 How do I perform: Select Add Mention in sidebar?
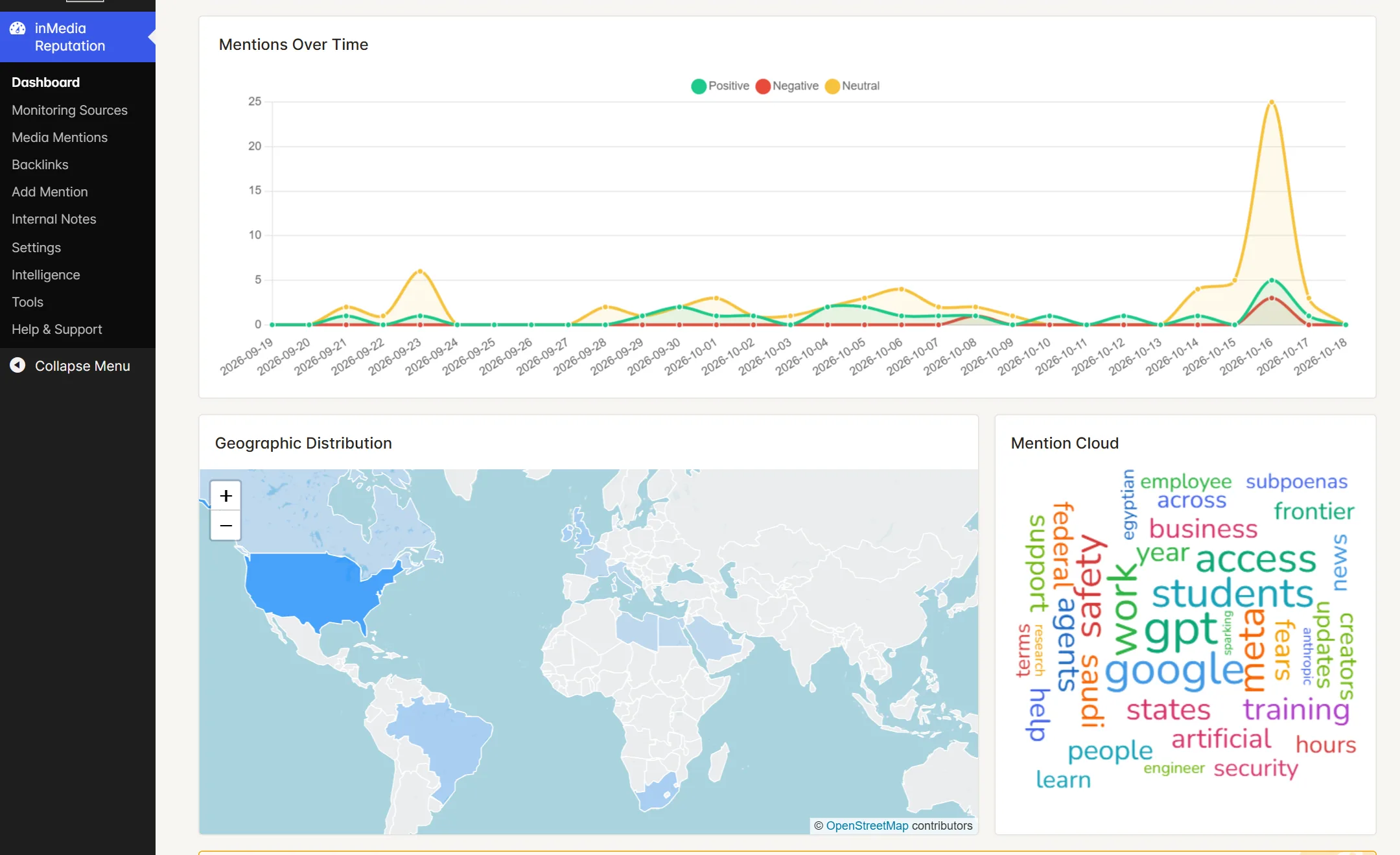tap(50, 192)
